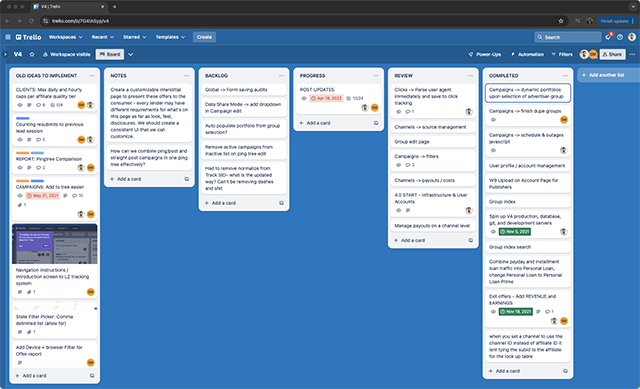
Task: Open a new browser tab
Action: click(114, 7)
